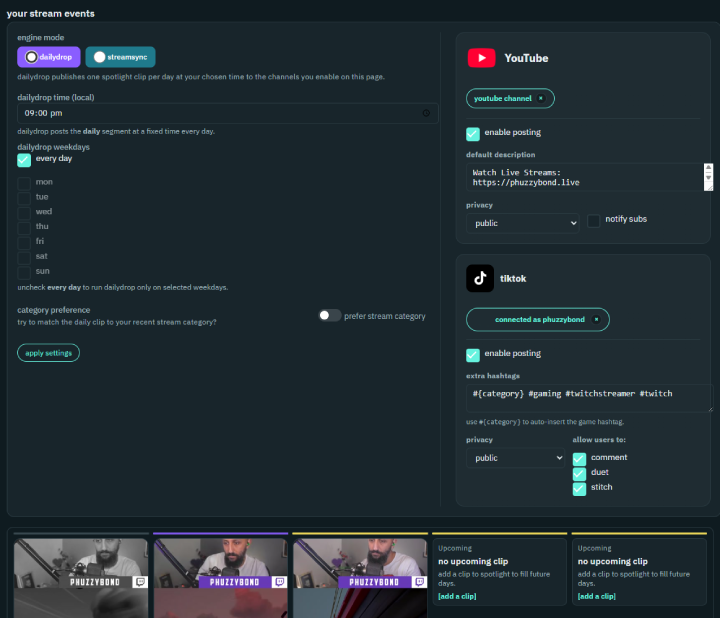Edit the YouTube default description text box
The image size is (720, 618).
pos(590,177)
